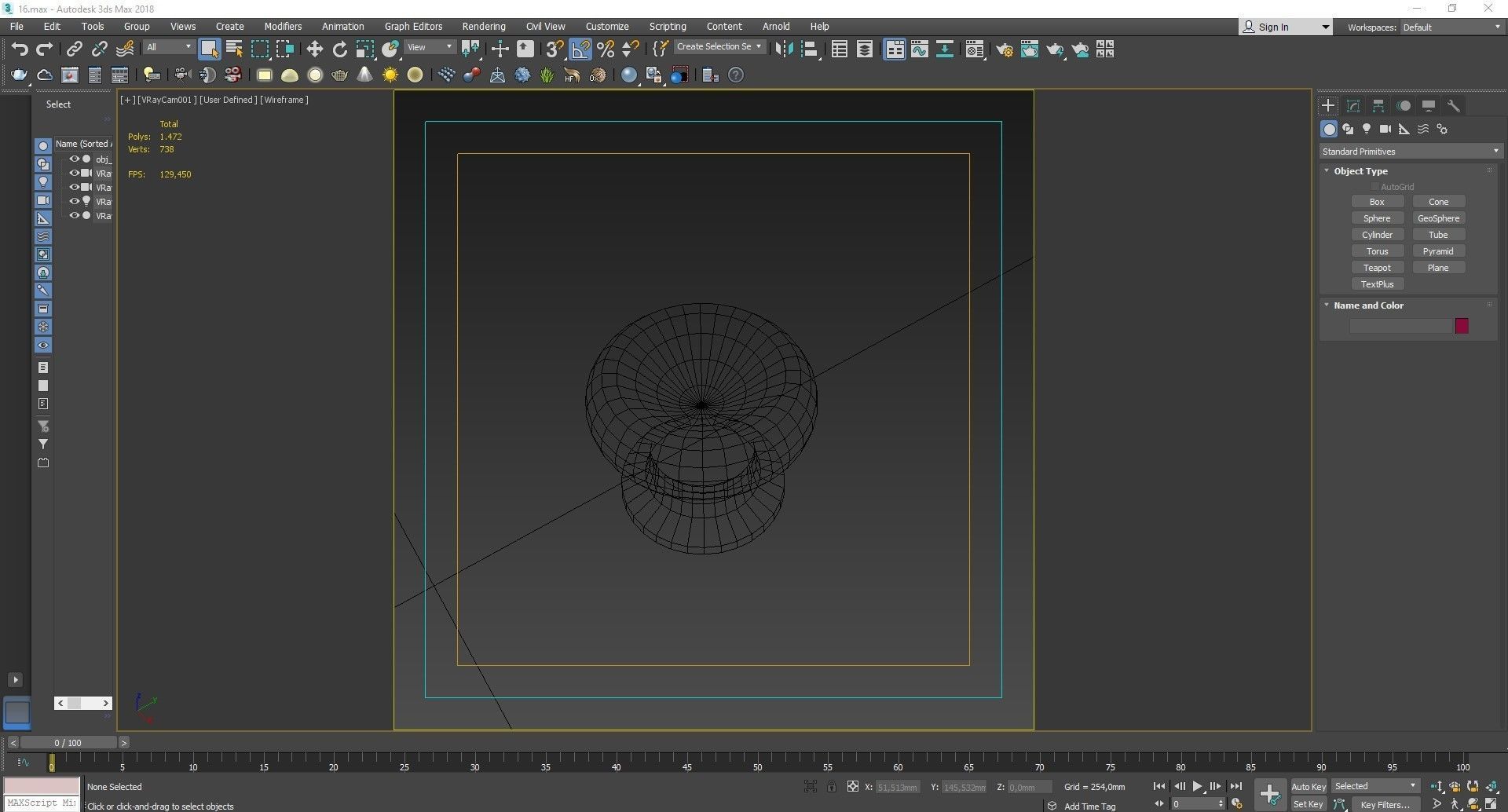1508x812 pixels.
Task: Open the Modify panel tab icon
Action: click(1353, 106)
